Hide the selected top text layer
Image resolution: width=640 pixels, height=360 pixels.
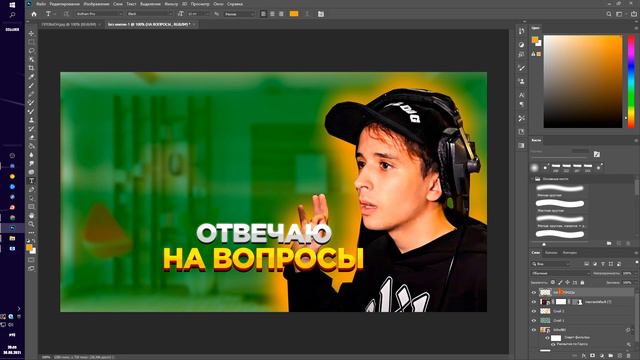tap(533, 292)
